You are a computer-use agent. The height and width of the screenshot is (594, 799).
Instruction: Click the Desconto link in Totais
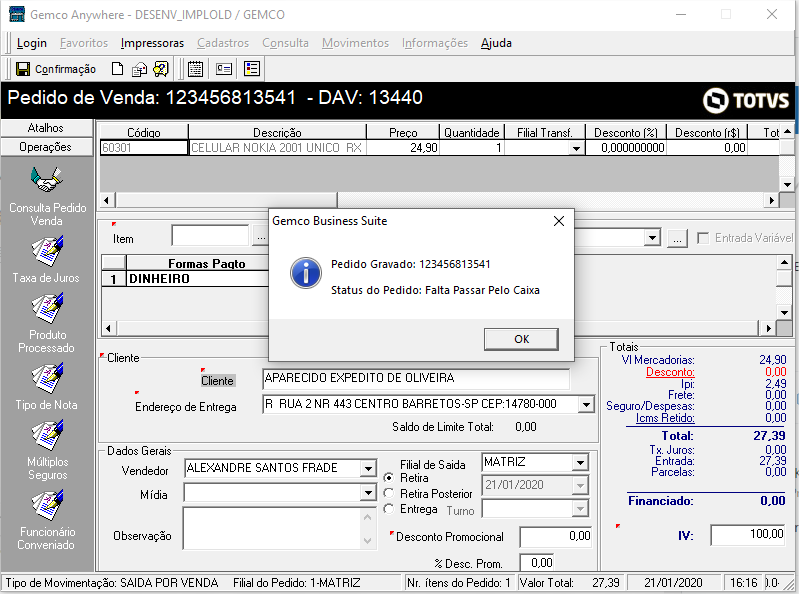670,372
